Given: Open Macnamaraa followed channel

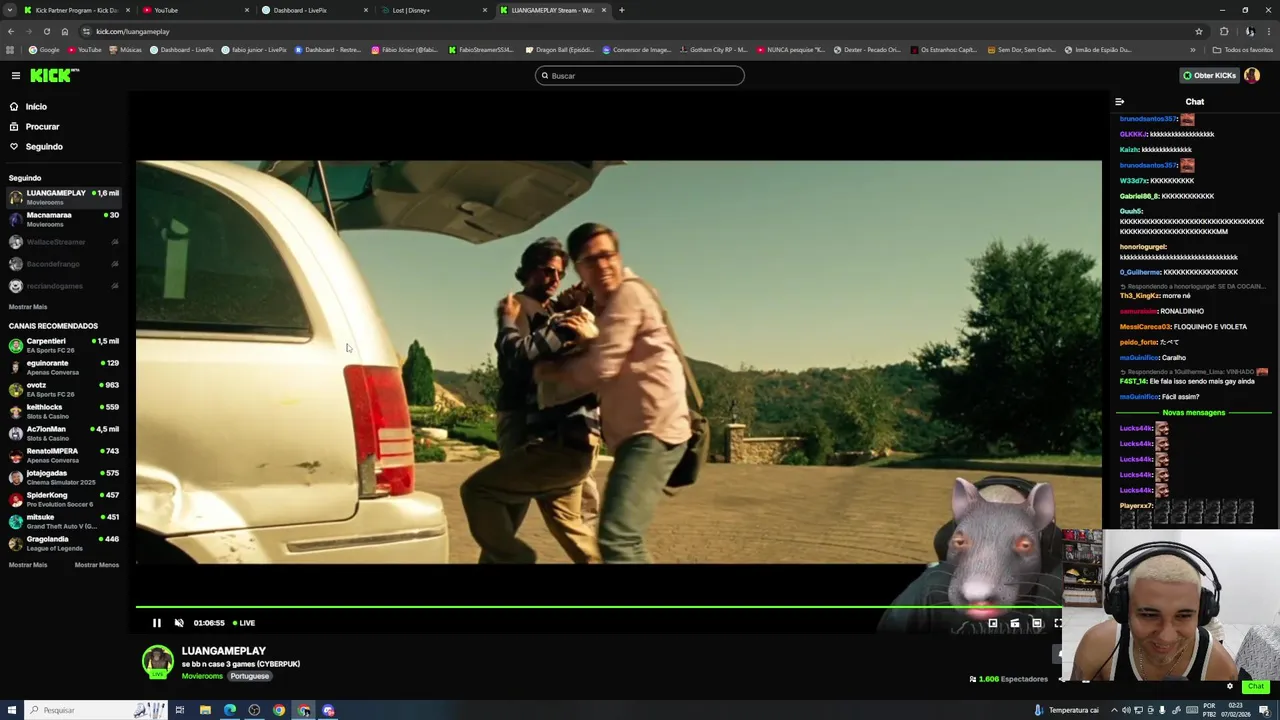Looking at the screenshot, I should point(64,219).
